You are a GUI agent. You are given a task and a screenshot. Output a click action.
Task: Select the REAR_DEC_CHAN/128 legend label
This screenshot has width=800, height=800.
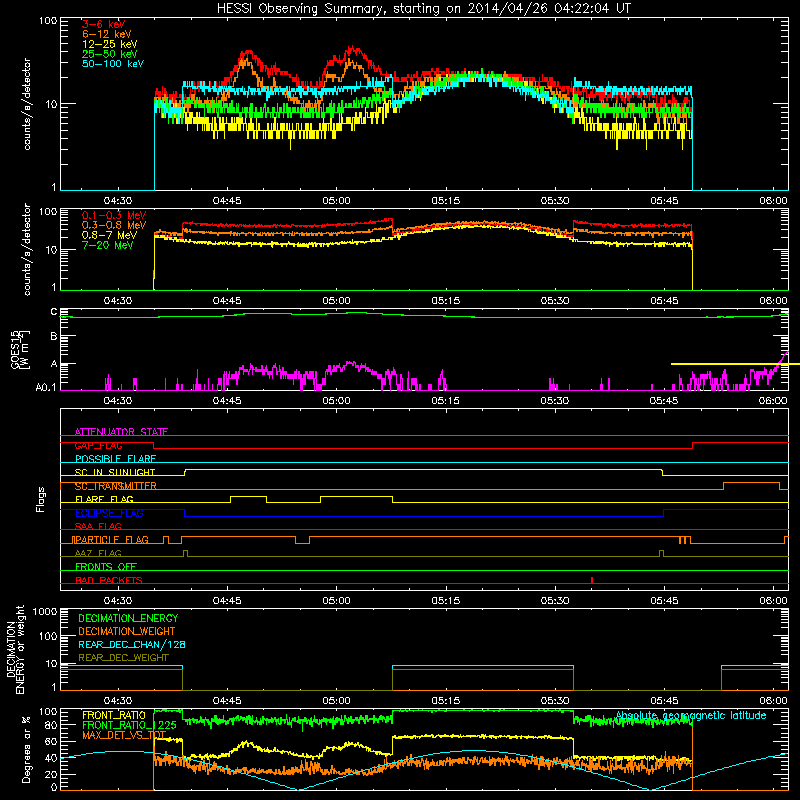point(132,645)
